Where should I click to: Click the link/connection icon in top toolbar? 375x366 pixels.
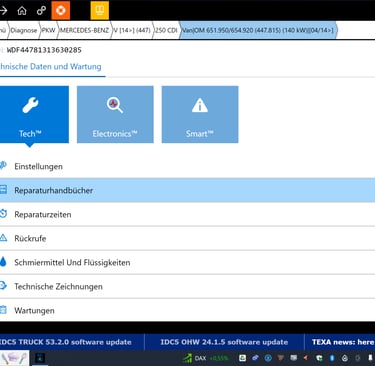[41, 11]
